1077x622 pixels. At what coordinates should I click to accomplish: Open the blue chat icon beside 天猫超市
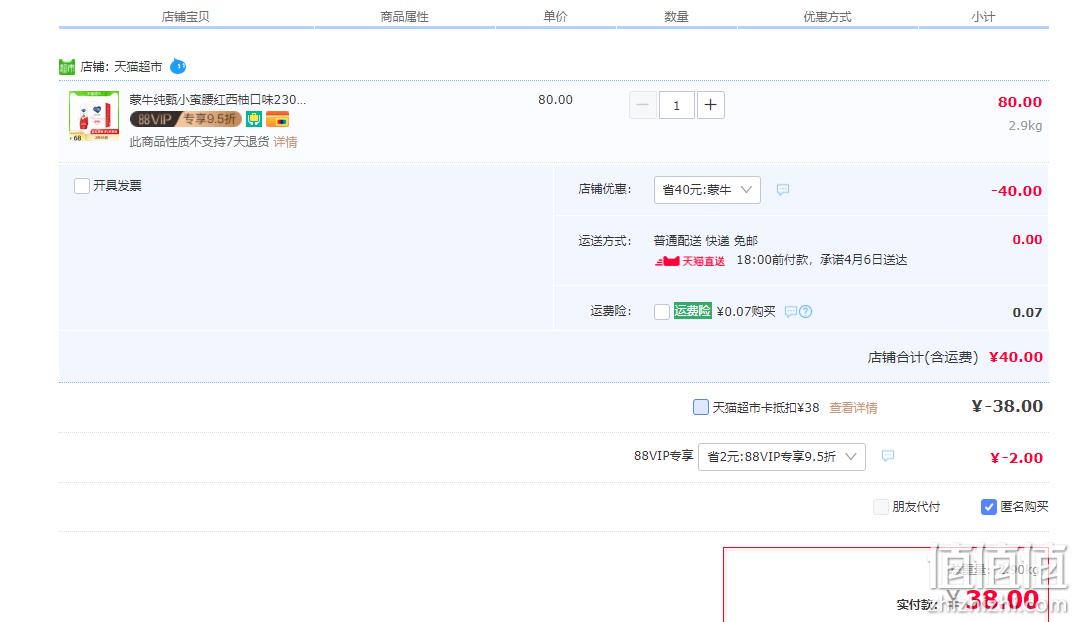click(178, 67)
